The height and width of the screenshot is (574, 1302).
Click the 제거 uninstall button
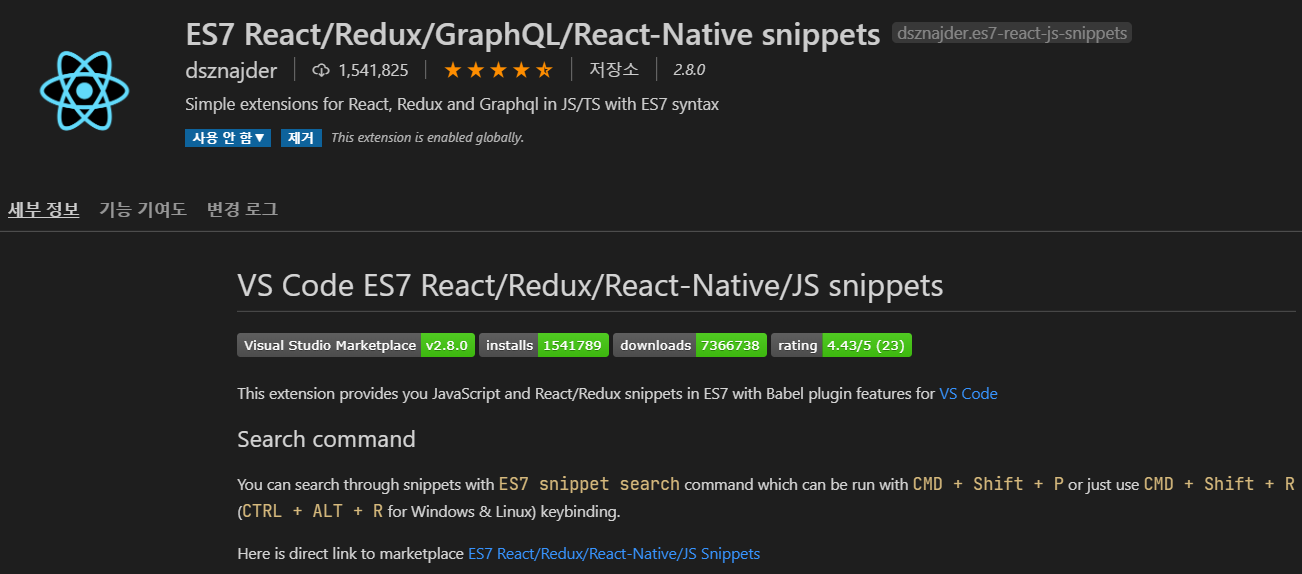(x=301, y=138)
